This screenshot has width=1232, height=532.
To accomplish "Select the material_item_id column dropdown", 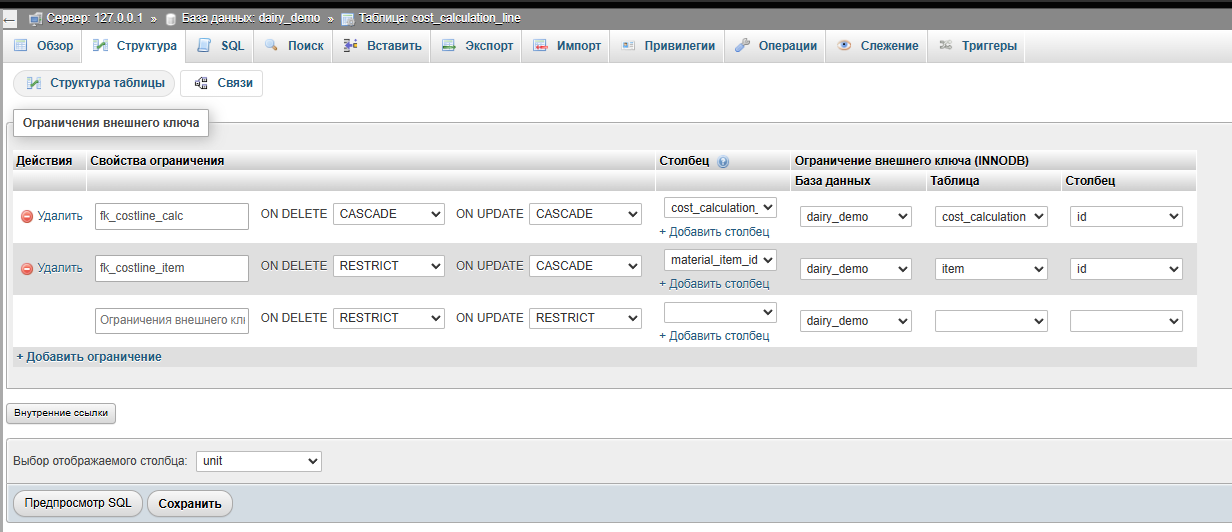I will click(720, 260).
